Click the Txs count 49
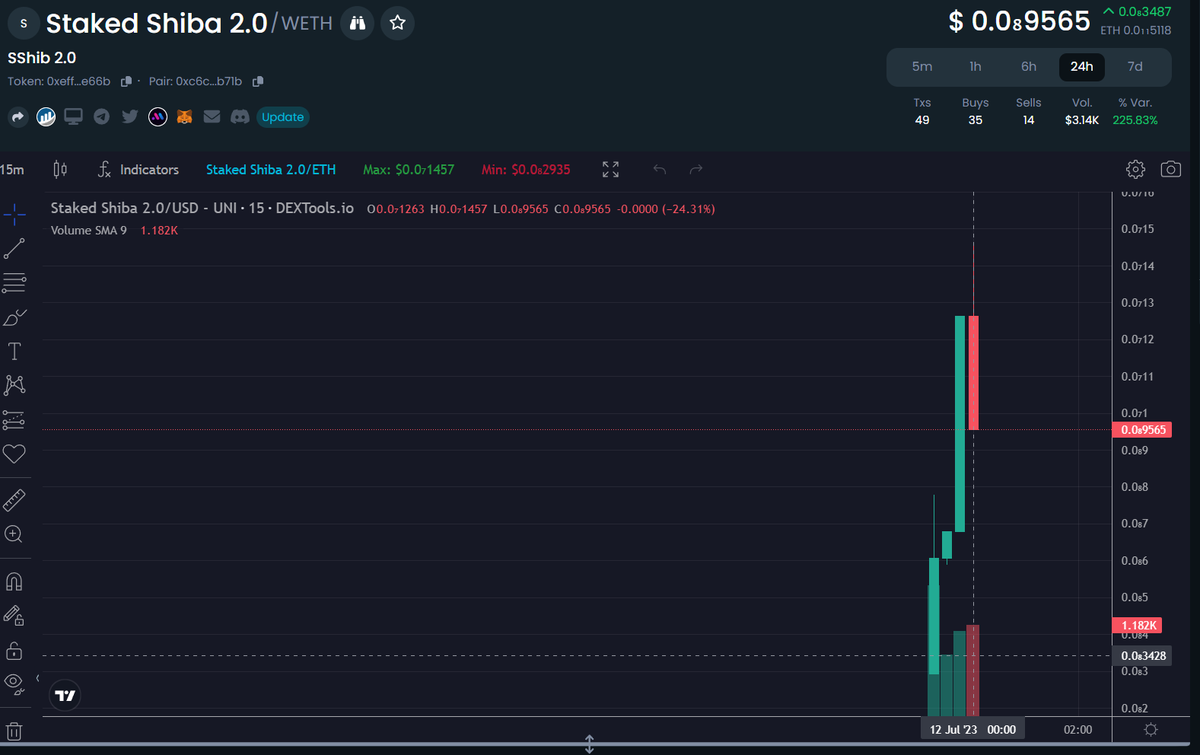This screenshot has width=1200, height=755. coord(922,120)
